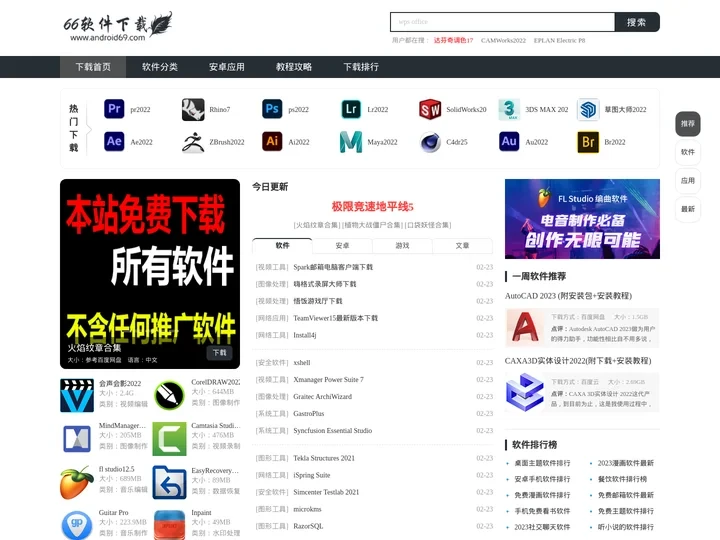Open TeamViewer15最新版本下载 entry
Viewport: 720px width, 540px height.
tap(335, 318)
